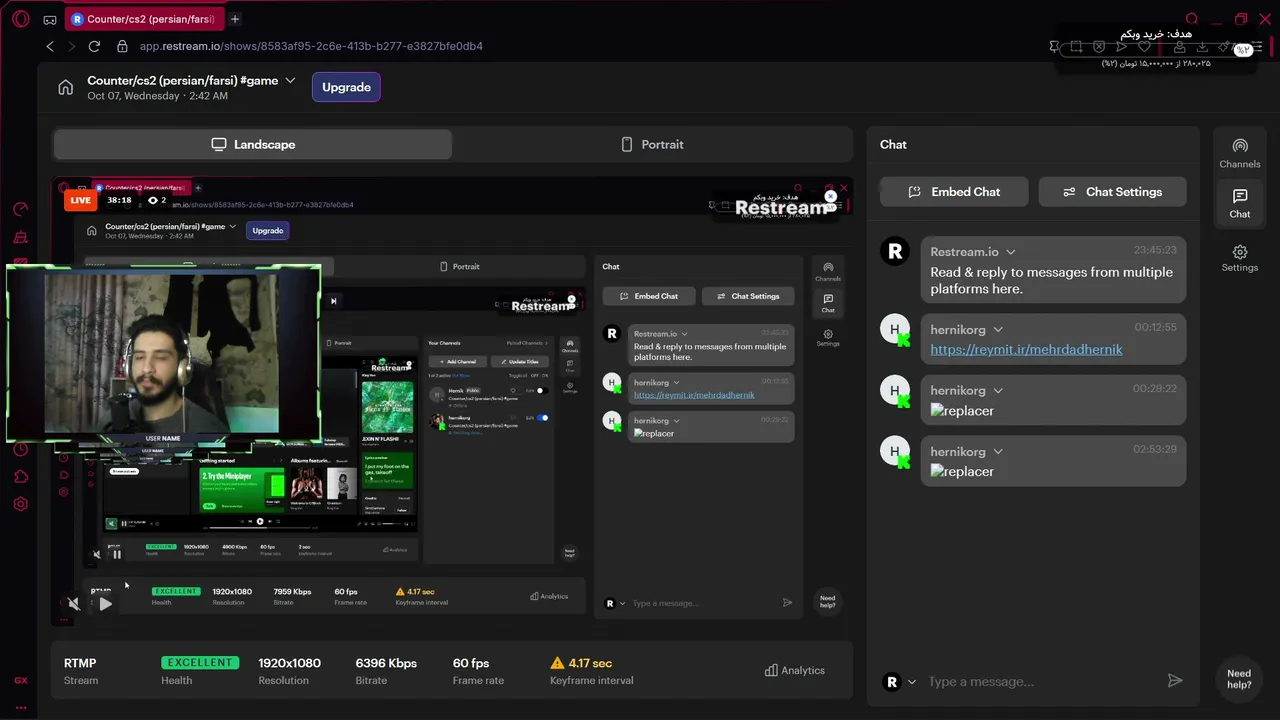Go to Restream home icon

point(65,87)
